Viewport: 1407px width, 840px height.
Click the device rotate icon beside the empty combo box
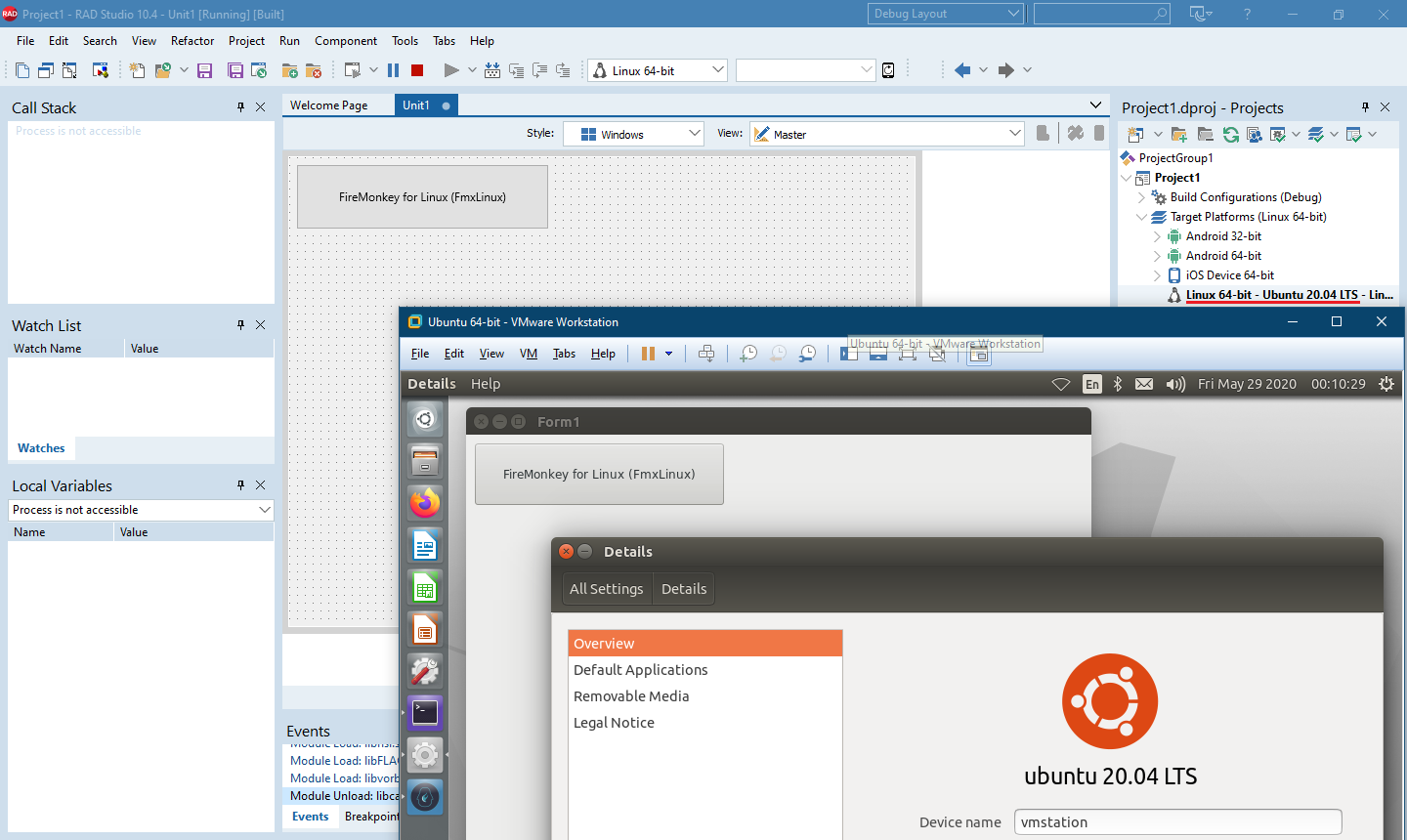(x=888, y=70)
